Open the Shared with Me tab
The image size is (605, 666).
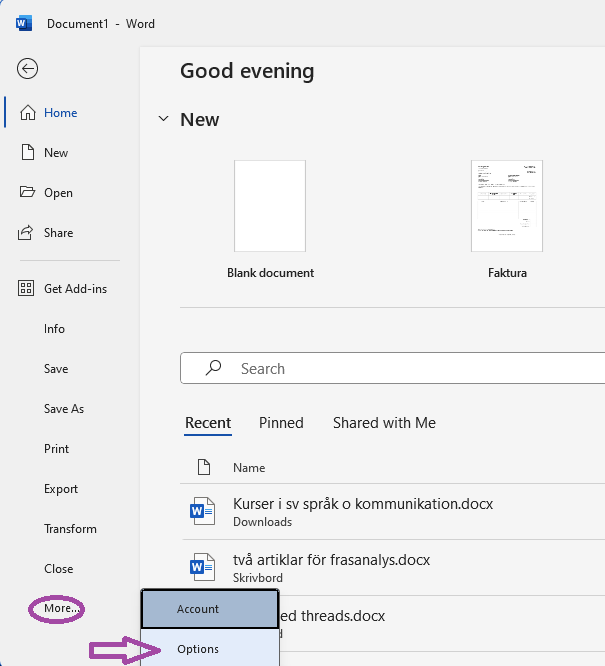(x=384, y=423)
